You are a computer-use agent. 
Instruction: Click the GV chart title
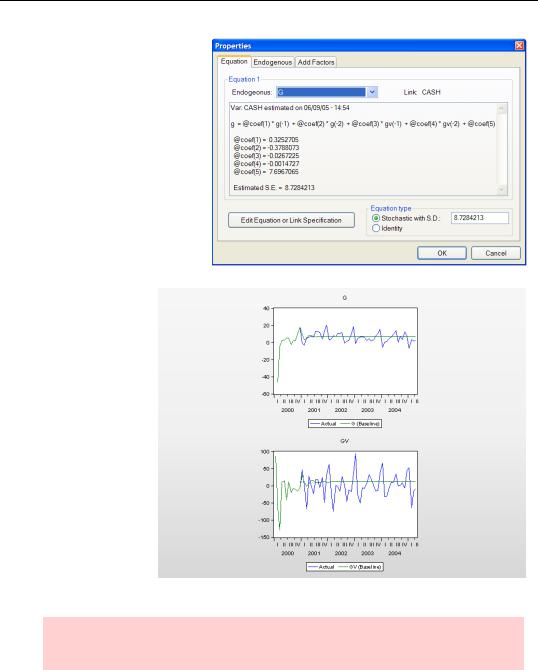(x=344, y=441)
